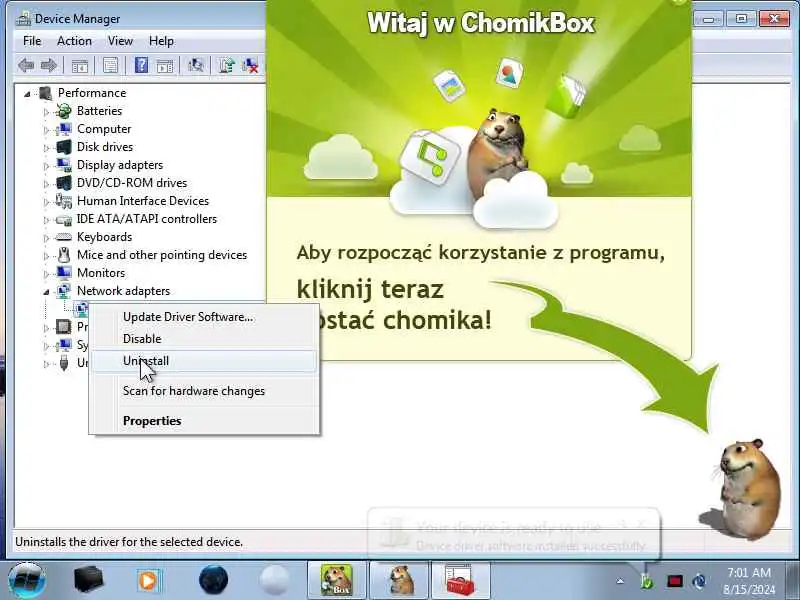Expand the Human Interface Devices node
This screenshot has height=600, width=800.
46,202
